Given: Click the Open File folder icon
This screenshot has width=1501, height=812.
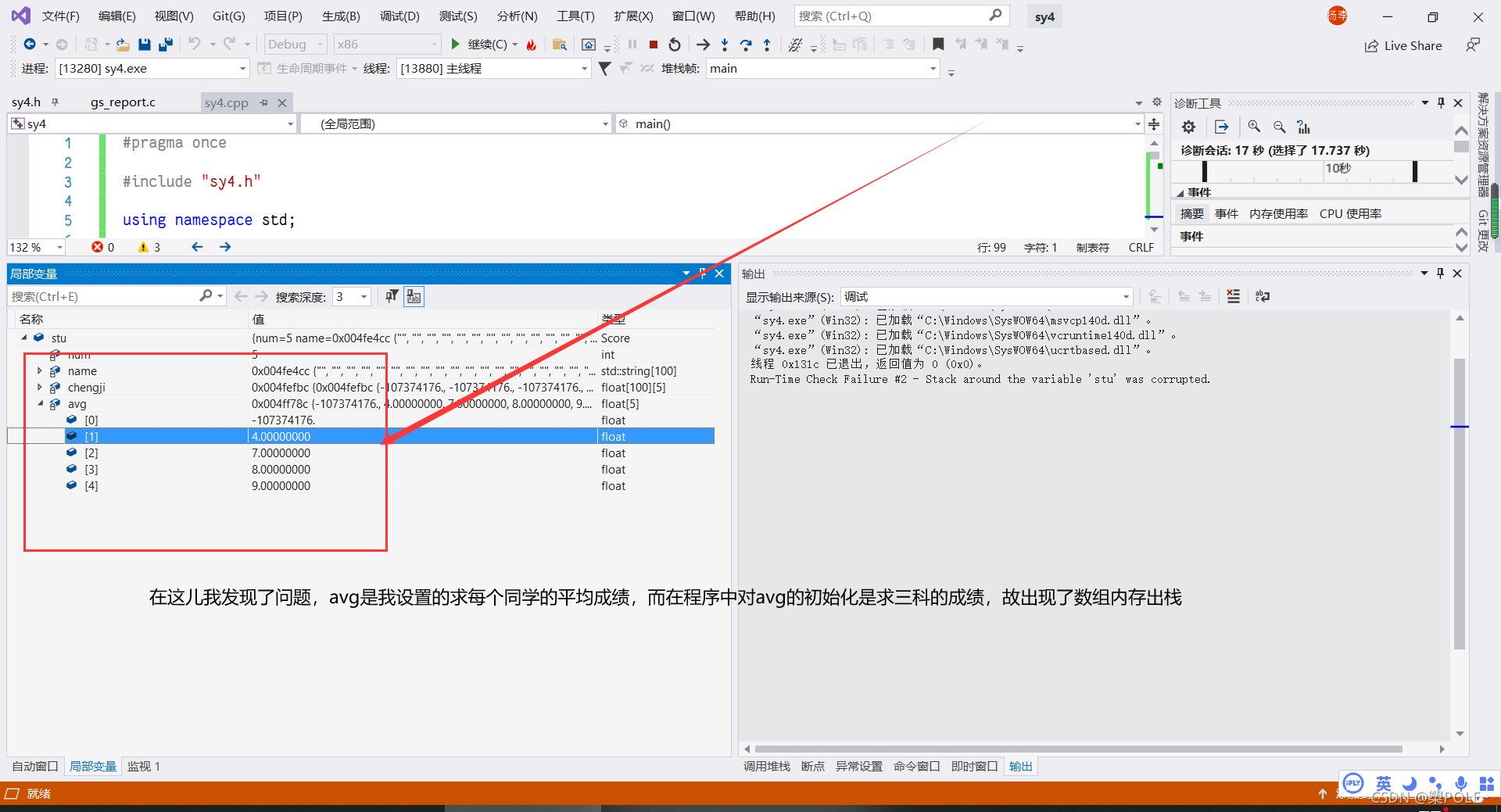Looking at the screenshot, I should point(123,45).
